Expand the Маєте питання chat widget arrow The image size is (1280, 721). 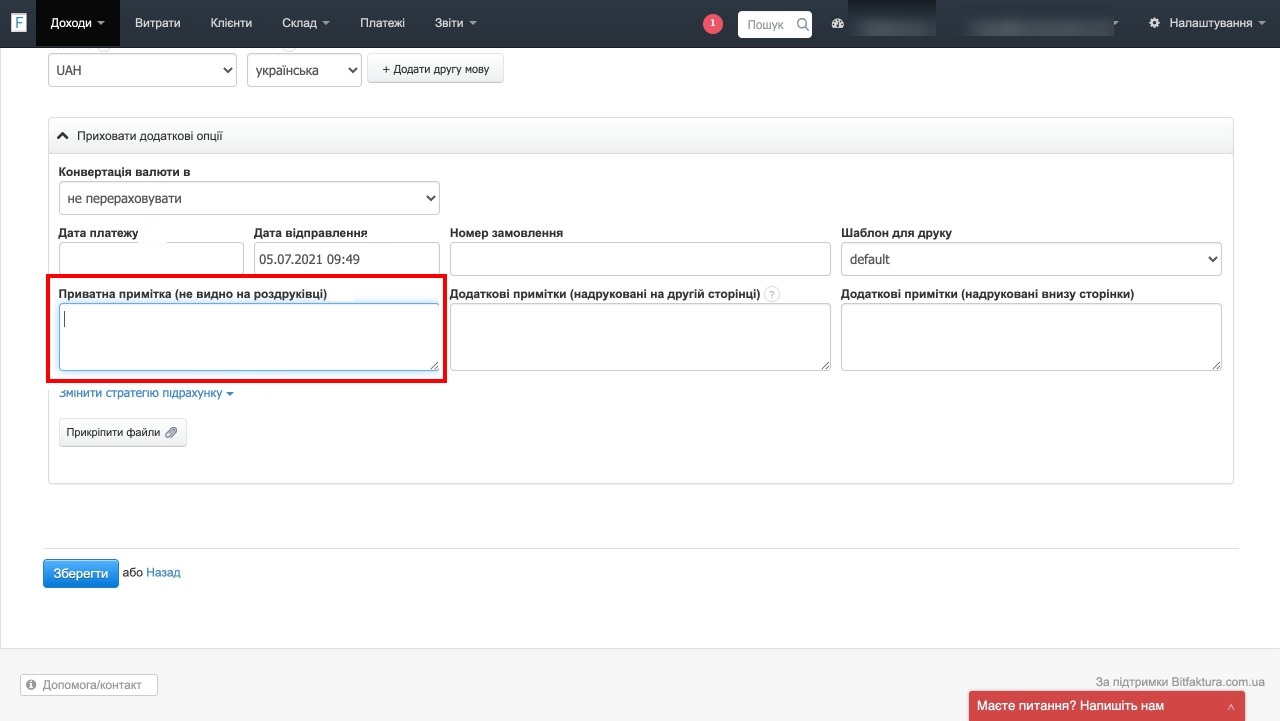[x=1231, y=707]
